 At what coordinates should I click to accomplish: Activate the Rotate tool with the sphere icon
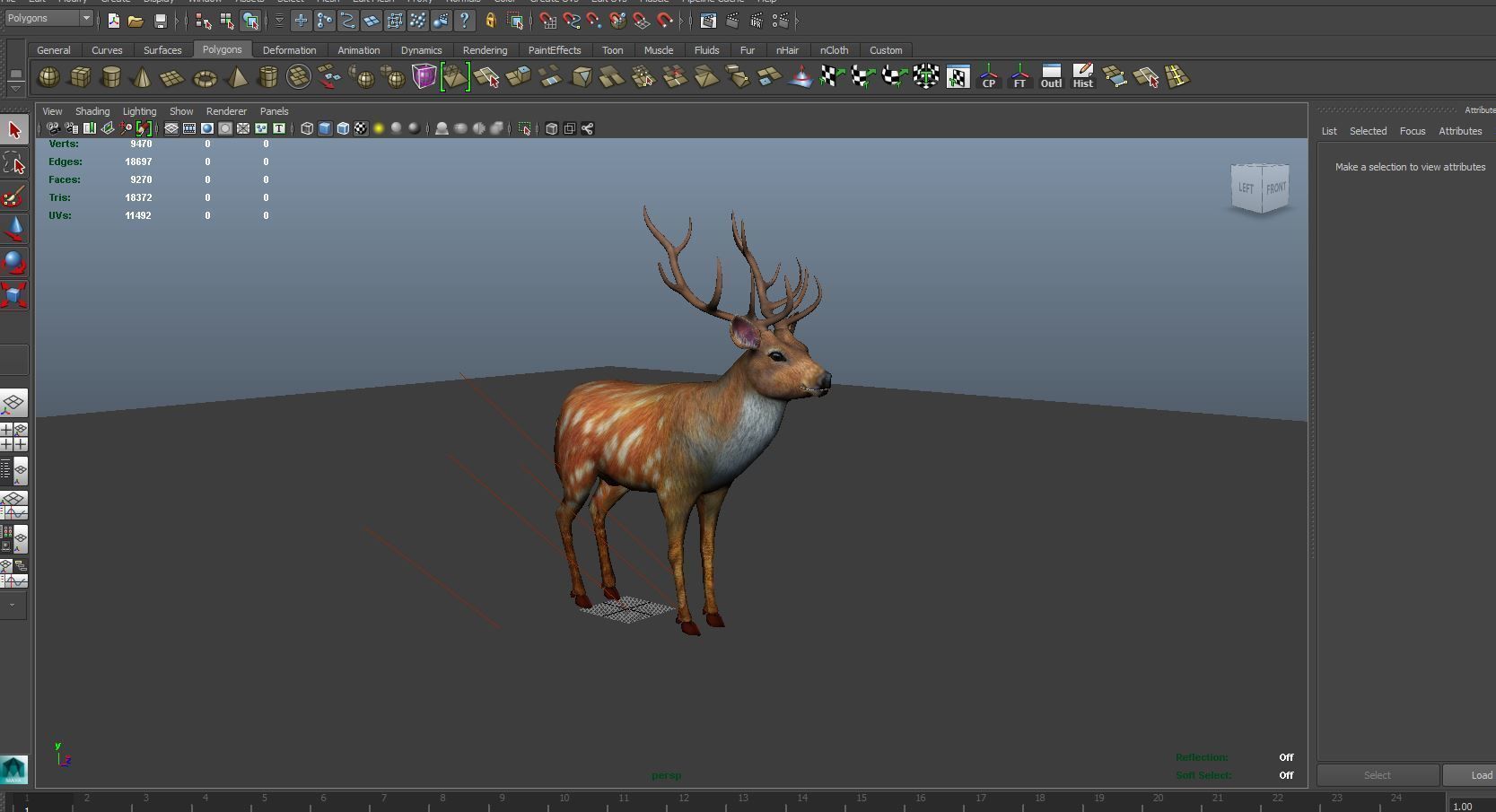coord(14,262)
